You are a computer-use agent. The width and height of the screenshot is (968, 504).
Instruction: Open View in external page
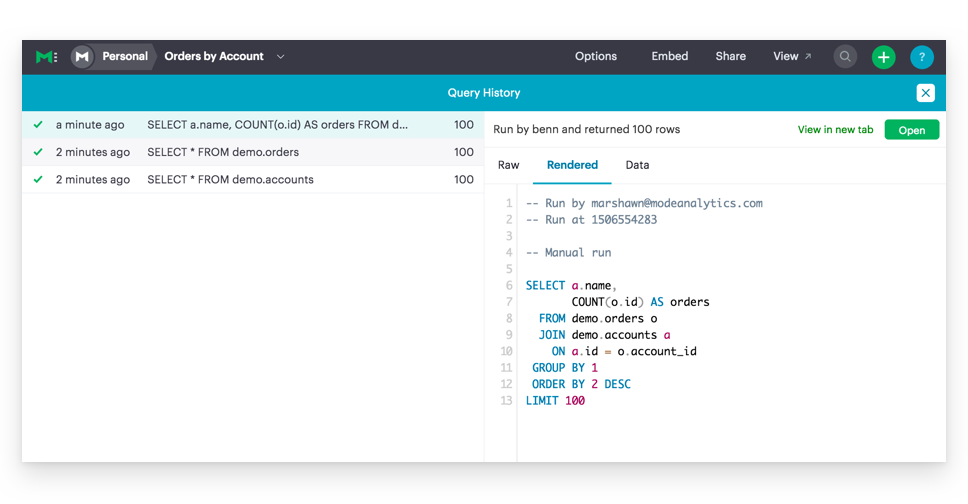click(x=792, y=56)
